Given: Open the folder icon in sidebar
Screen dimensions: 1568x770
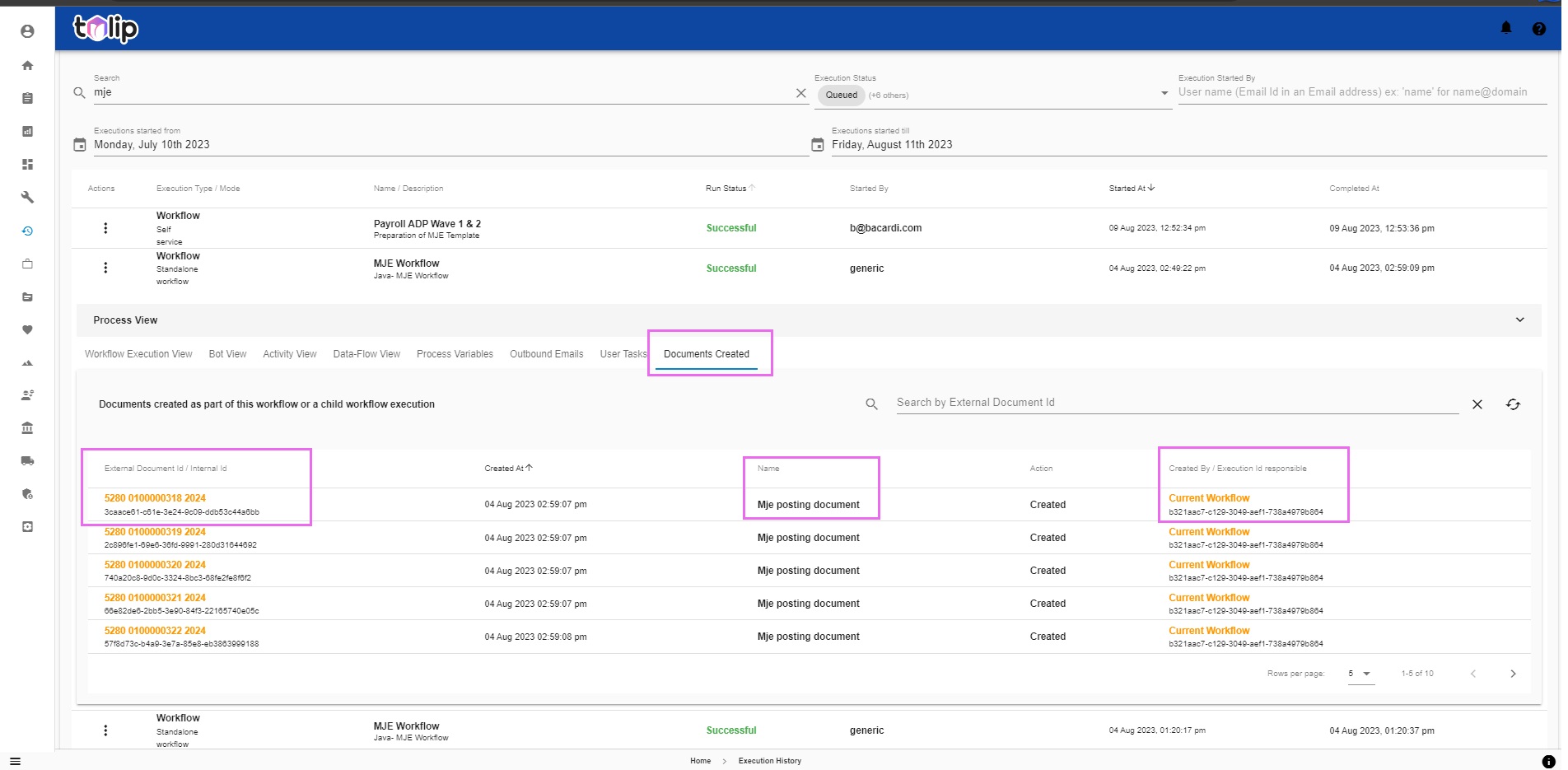Looking at the screenshot, I should point(27,296).
